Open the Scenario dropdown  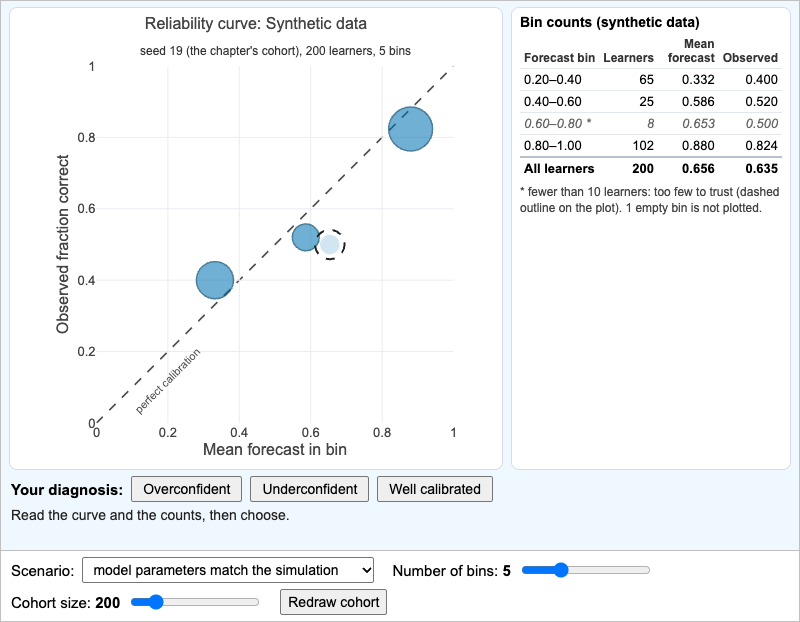228,570
